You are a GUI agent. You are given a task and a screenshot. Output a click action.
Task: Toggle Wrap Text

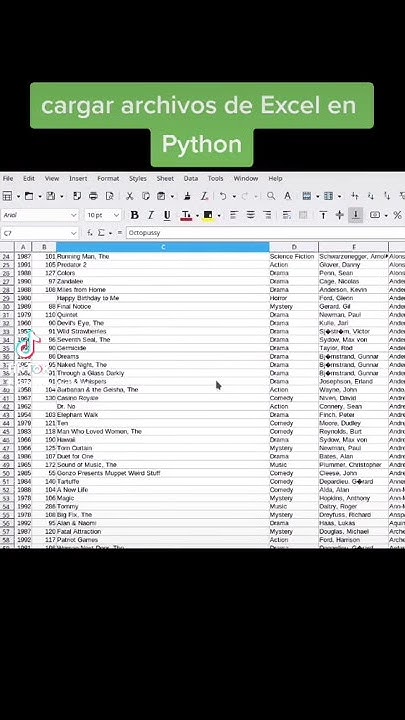coord(287,215)
